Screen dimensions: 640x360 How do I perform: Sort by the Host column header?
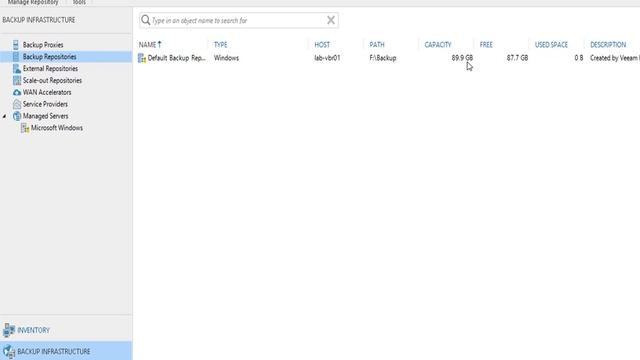pyautogui.click(x=322, y=44)
